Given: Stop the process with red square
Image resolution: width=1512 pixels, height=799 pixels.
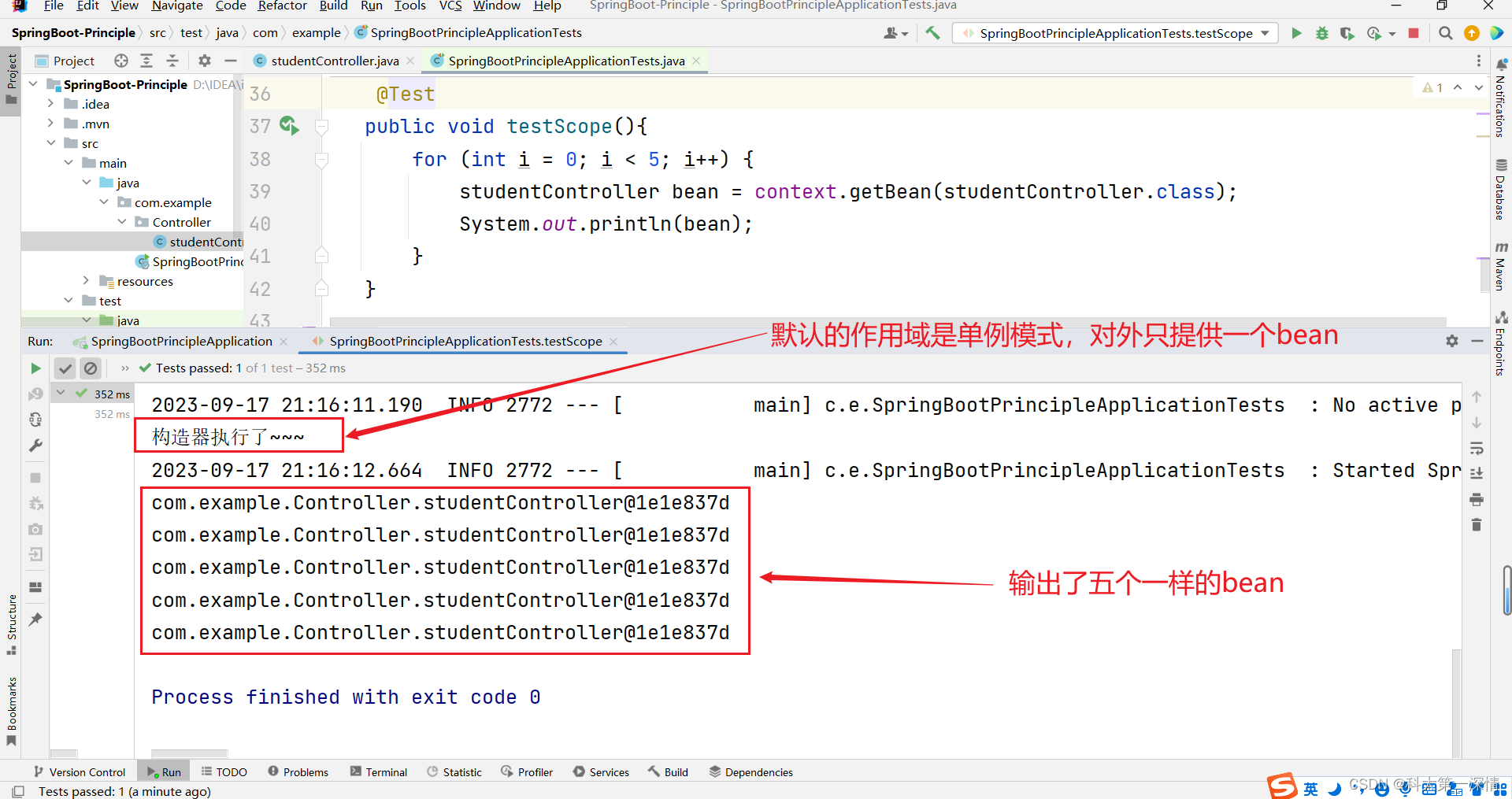Looking at the screenshot, I should click(x=1414, y=33).
